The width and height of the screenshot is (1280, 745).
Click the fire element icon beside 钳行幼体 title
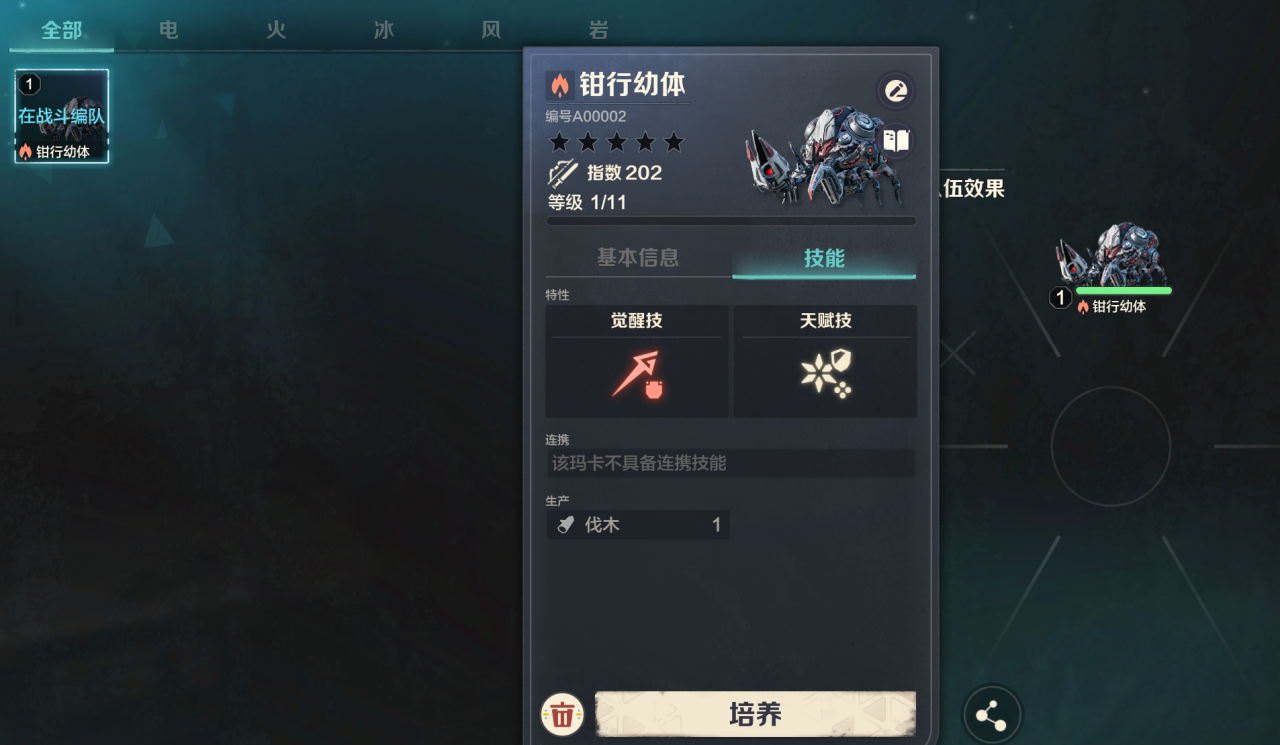point(560,85)
